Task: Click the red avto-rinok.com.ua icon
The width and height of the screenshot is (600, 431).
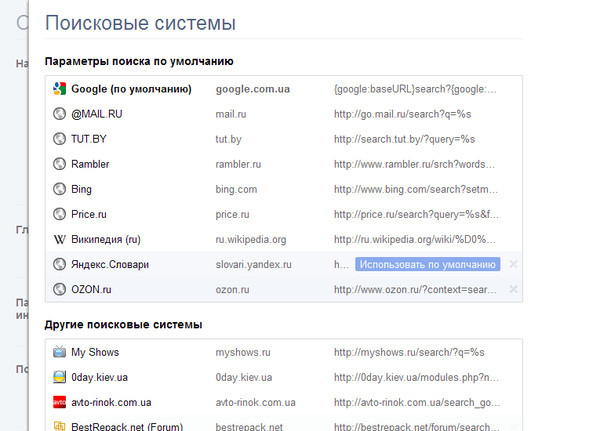Action: pyautogui.click(x=59, y=402)
